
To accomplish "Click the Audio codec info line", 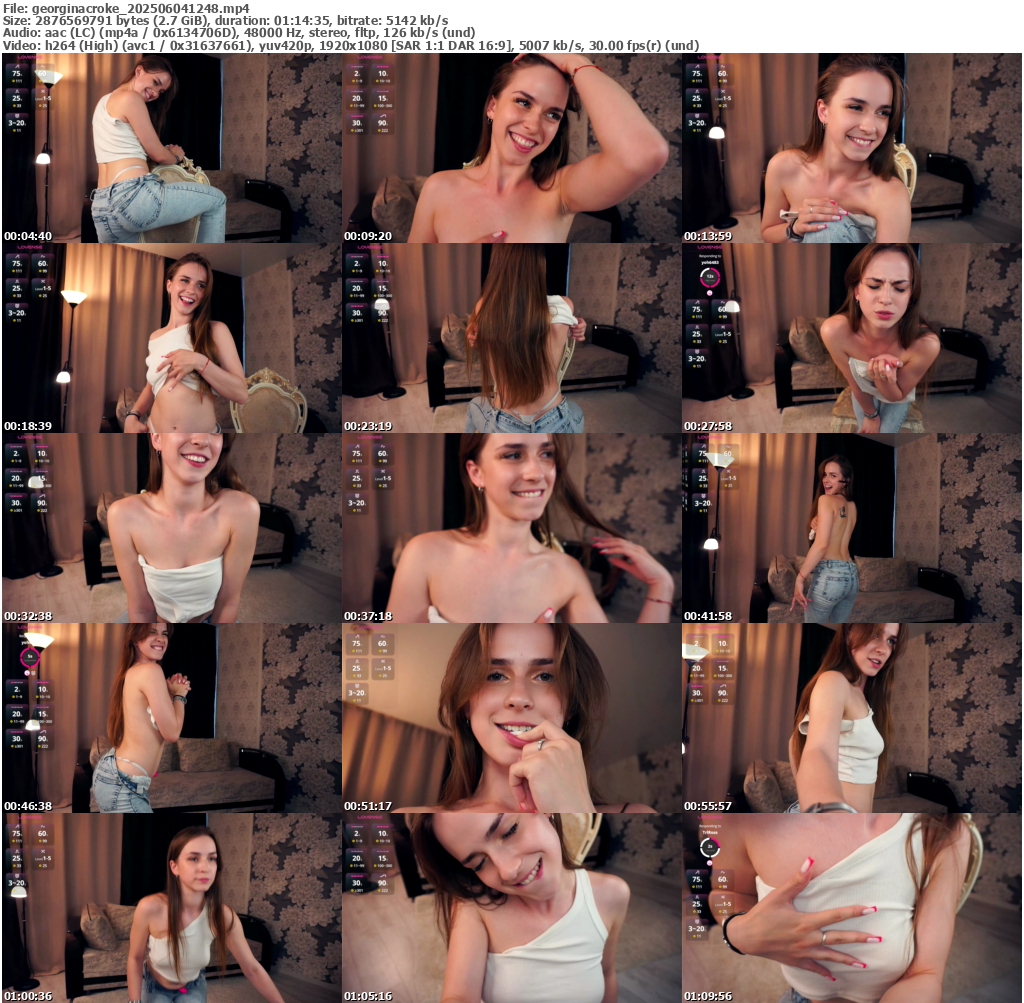I will [238, 32].
